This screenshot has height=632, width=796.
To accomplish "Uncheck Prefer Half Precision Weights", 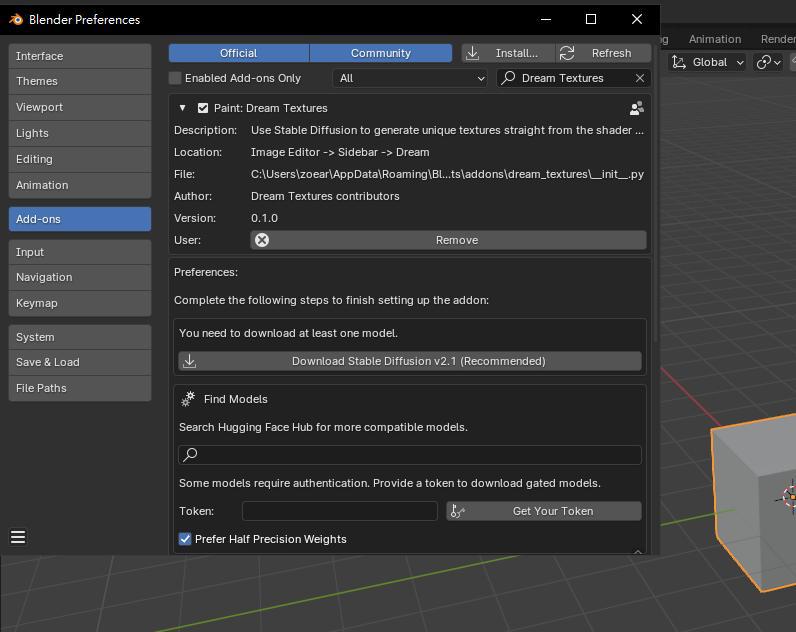I will tap(185, 539).
